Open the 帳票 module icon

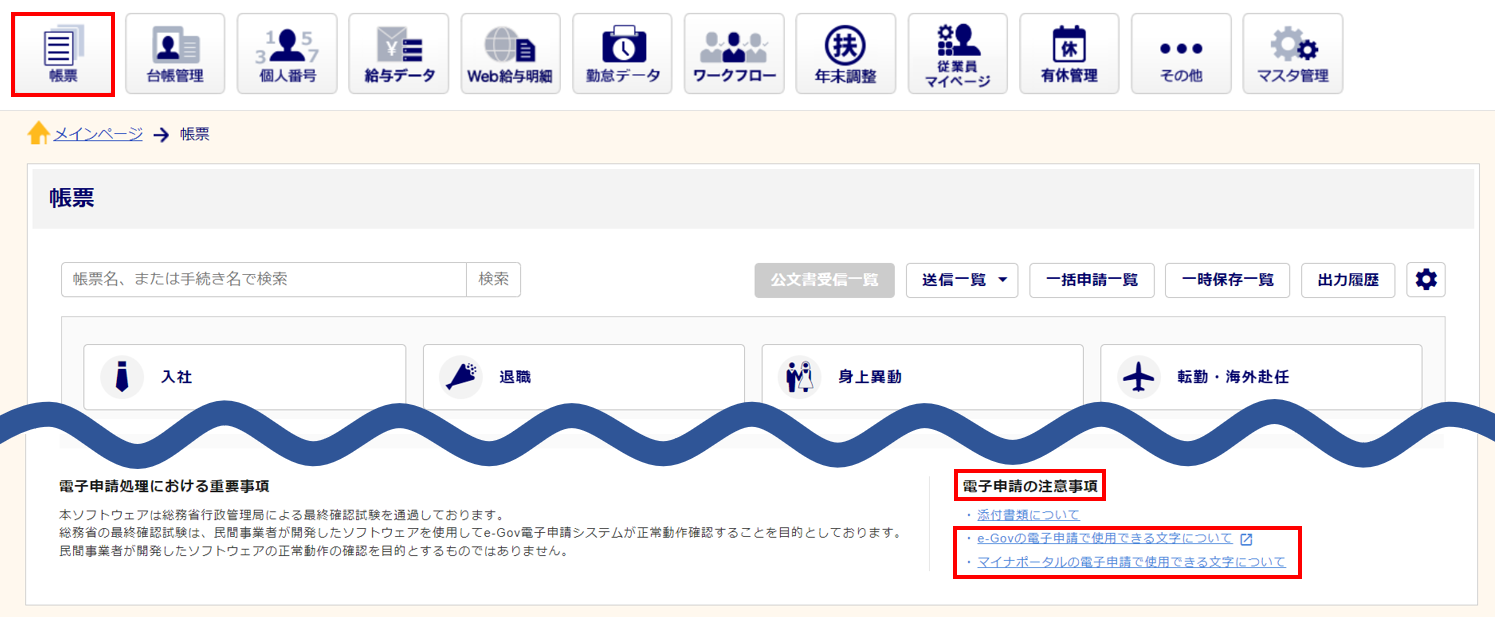click(x=63, y=55)
